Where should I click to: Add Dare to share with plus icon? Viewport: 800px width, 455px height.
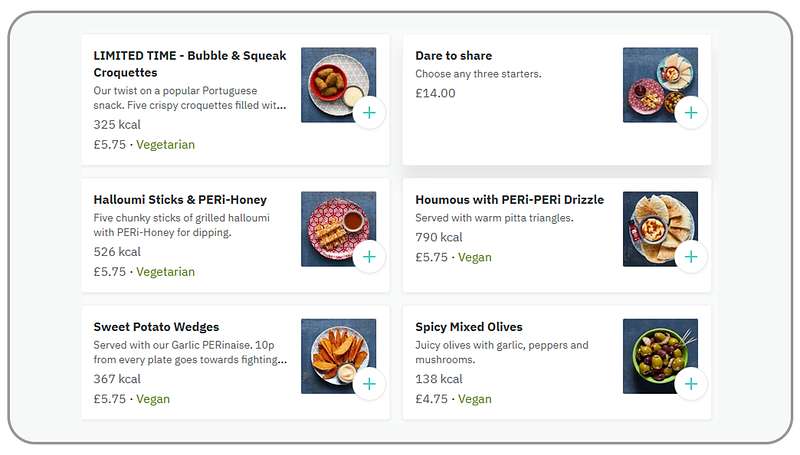(x=691, y=113)
